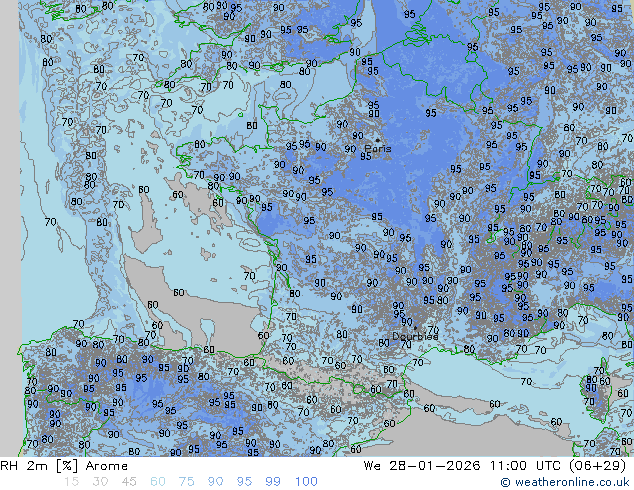Click legend value 60
The height and width of the screenshot is (490, 634).
tap(158, 482)
